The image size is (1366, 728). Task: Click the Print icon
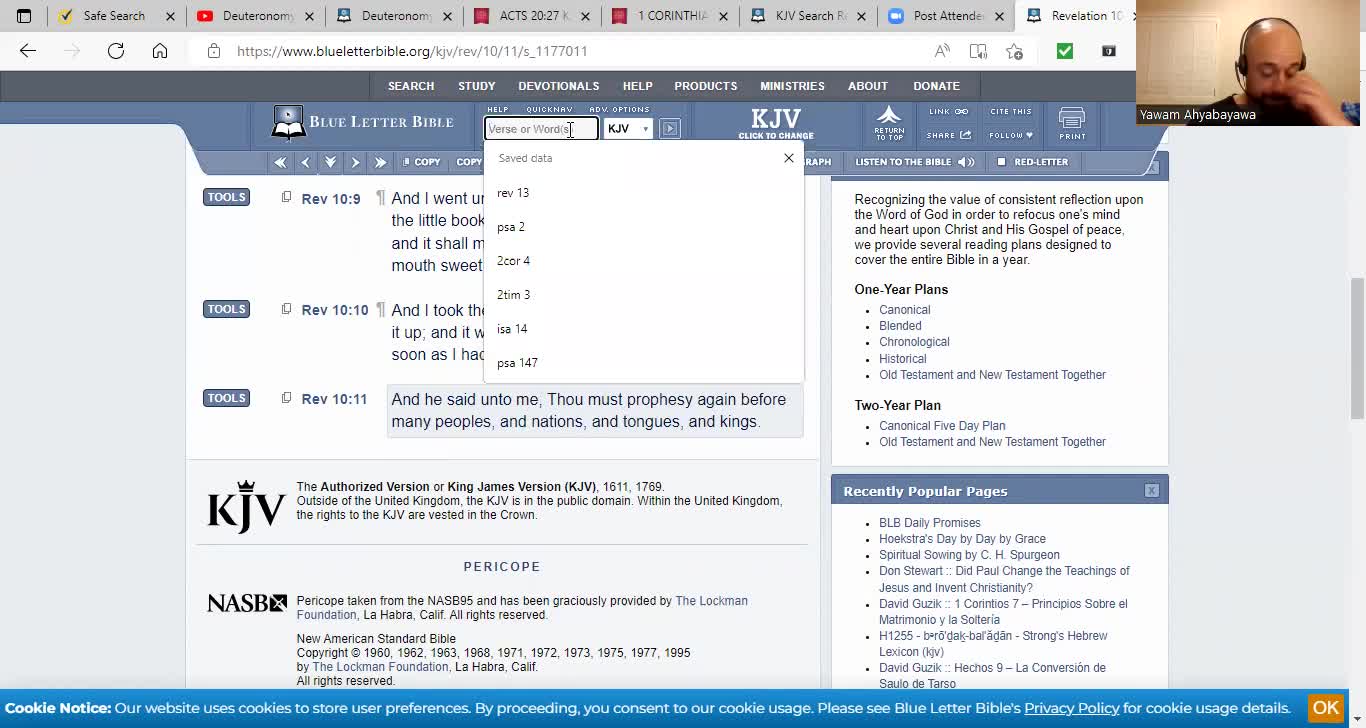[x=1072, y=124]
